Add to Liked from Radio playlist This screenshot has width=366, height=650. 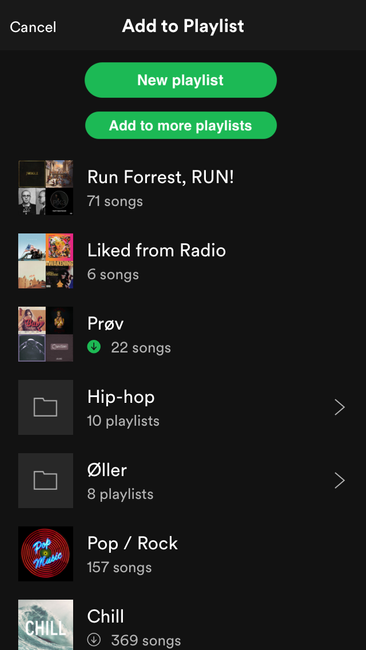coord(183,261)
